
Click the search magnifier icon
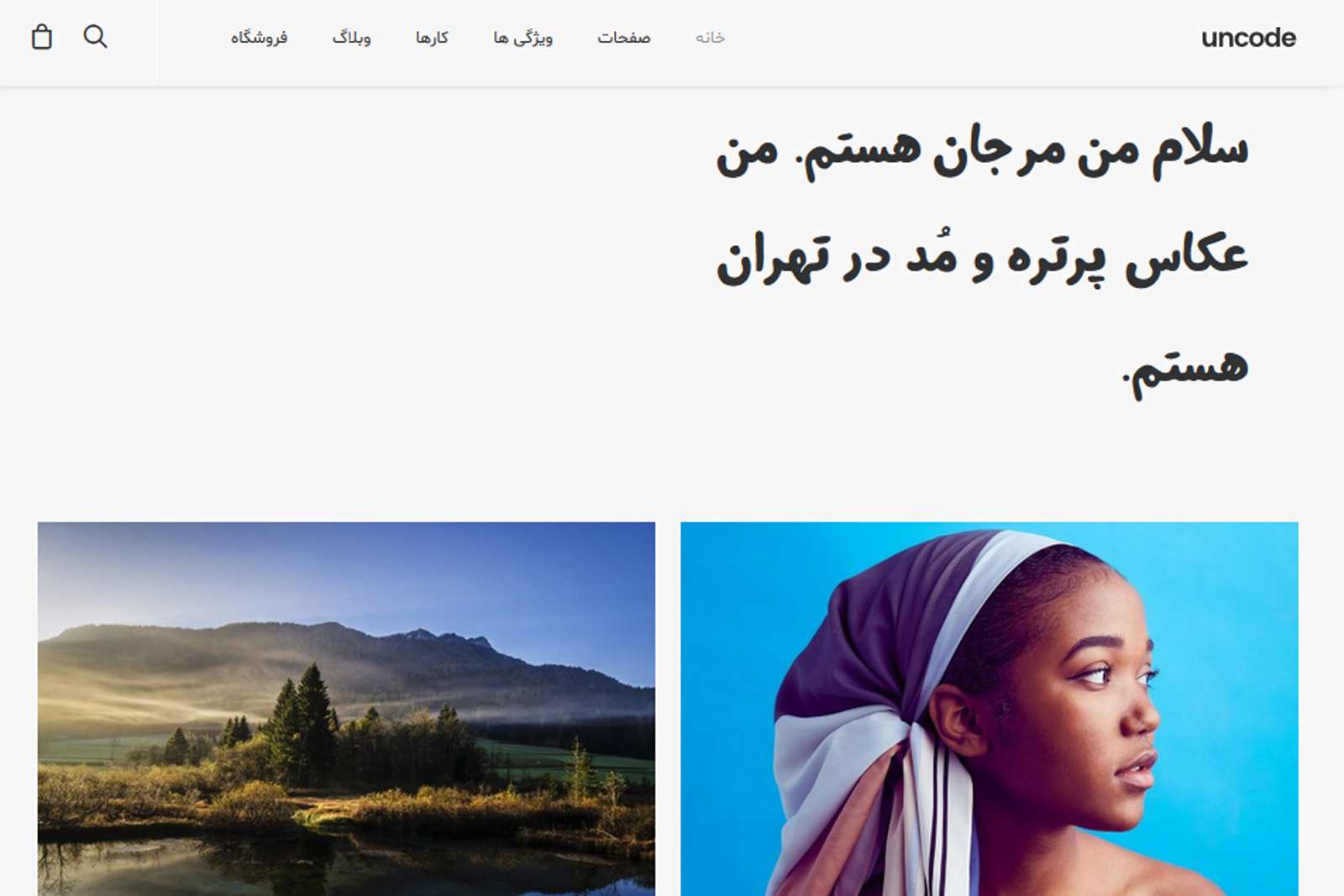coord(95,37)
